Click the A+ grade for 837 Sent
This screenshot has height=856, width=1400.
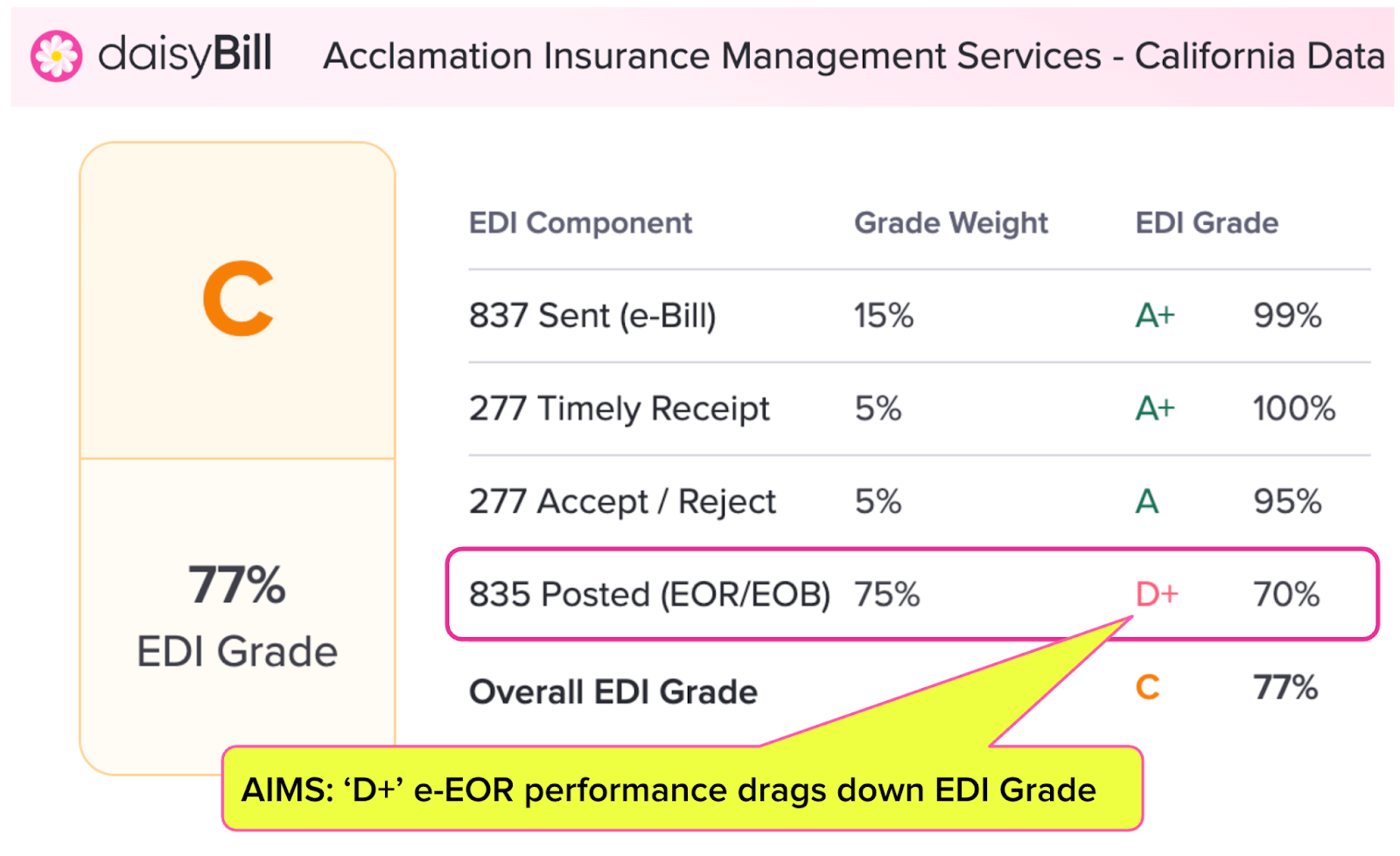1155,316
